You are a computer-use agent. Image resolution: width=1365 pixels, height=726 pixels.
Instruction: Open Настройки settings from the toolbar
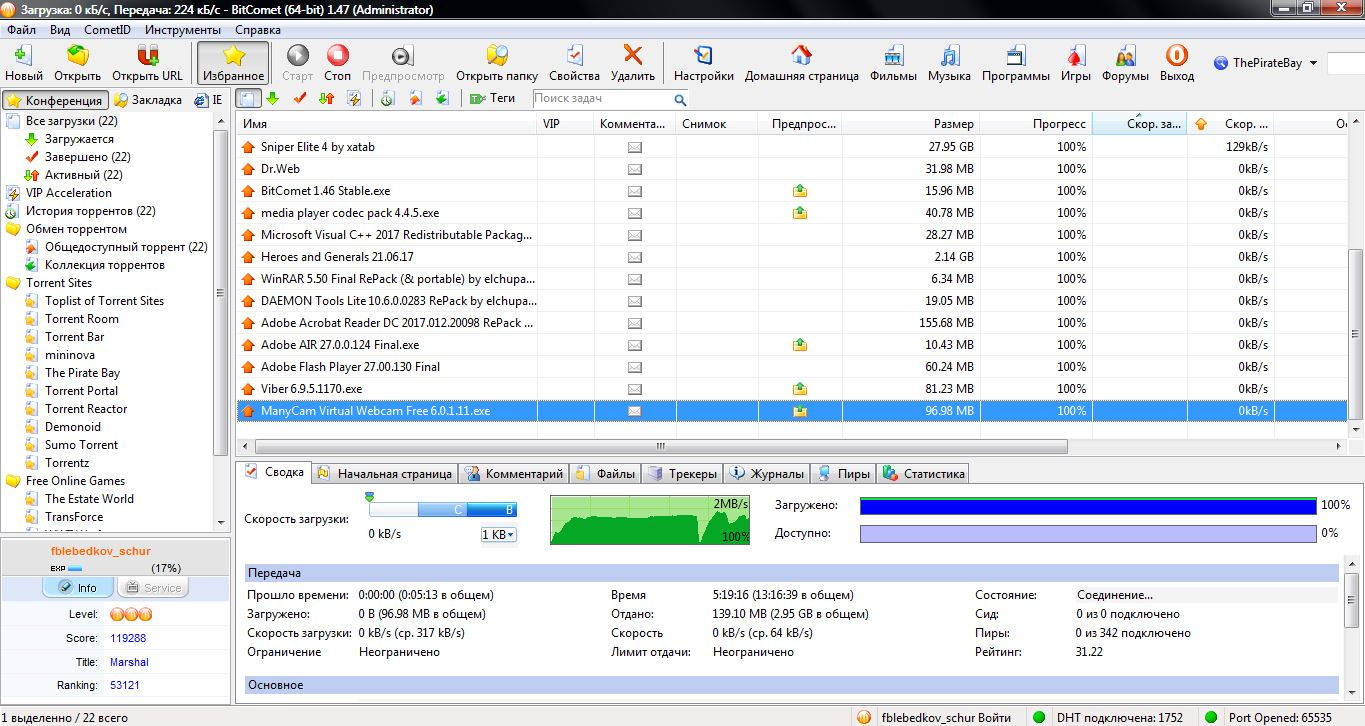[703, 56]
